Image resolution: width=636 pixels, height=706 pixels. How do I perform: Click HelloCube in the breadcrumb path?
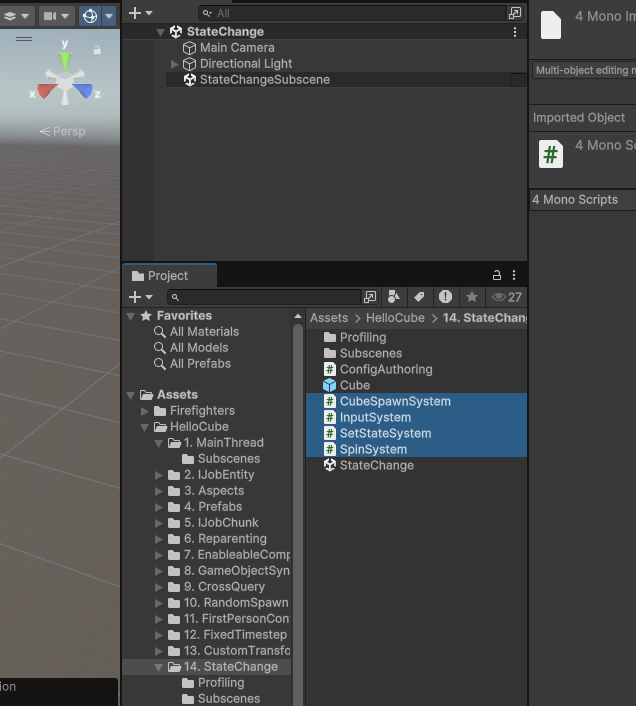[395, 318]
